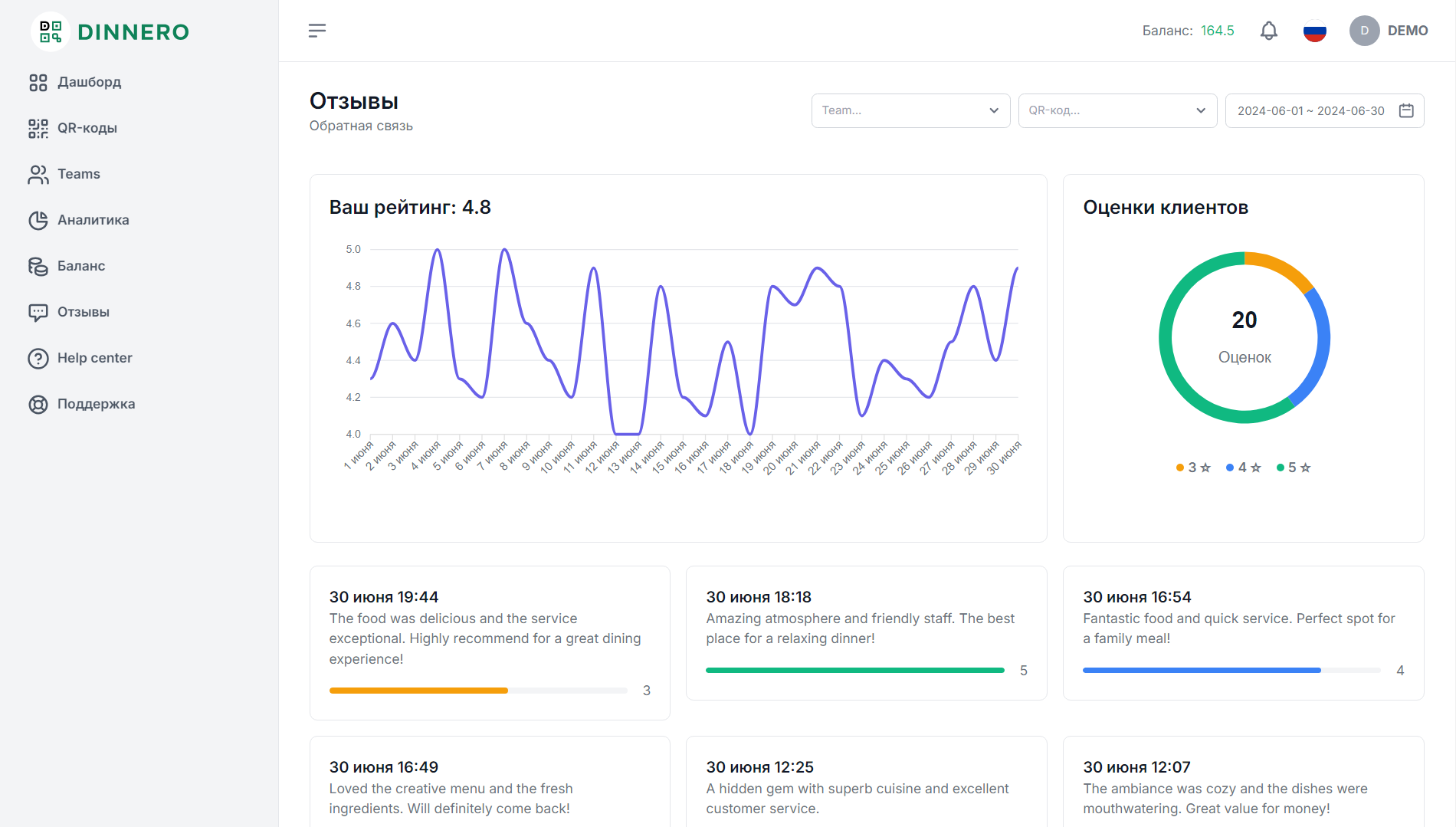Click the Dinnero QR logo icon

tap(51, 31)
